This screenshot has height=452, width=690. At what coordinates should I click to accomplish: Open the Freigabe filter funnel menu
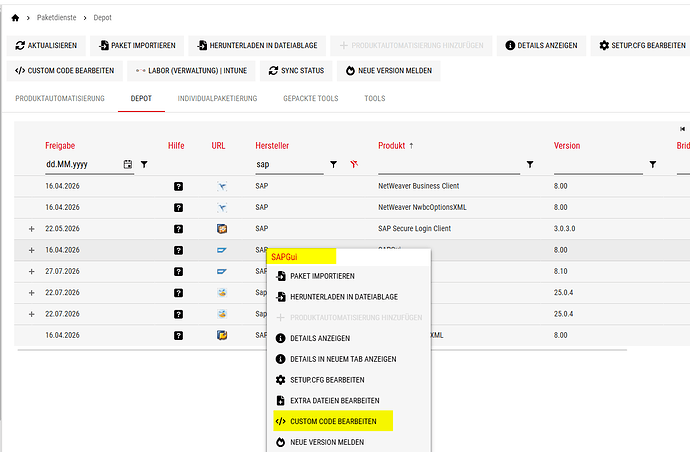[x=144, y=165]
